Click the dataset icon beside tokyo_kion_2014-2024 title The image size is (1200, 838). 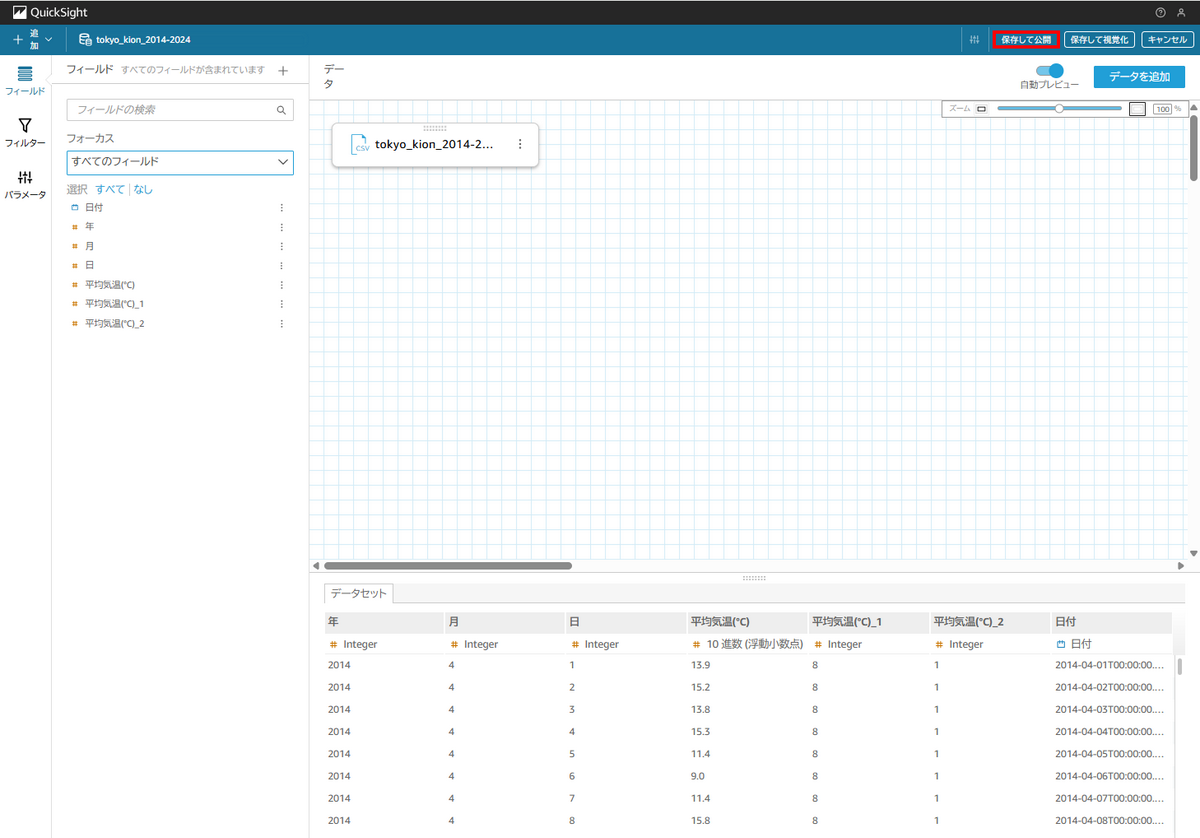tap(85, 39)
